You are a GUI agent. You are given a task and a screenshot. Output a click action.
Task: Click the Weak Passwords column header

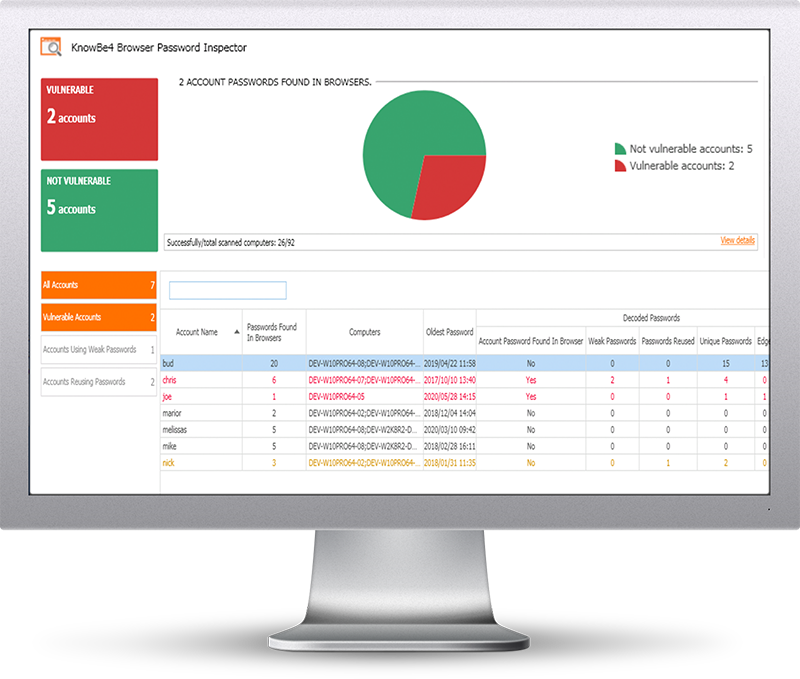611,340
